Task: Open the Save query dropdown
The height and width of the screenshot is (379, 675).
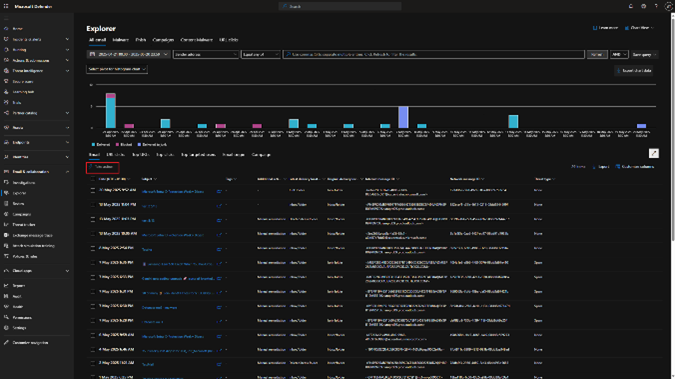Action: click(644, 55)
